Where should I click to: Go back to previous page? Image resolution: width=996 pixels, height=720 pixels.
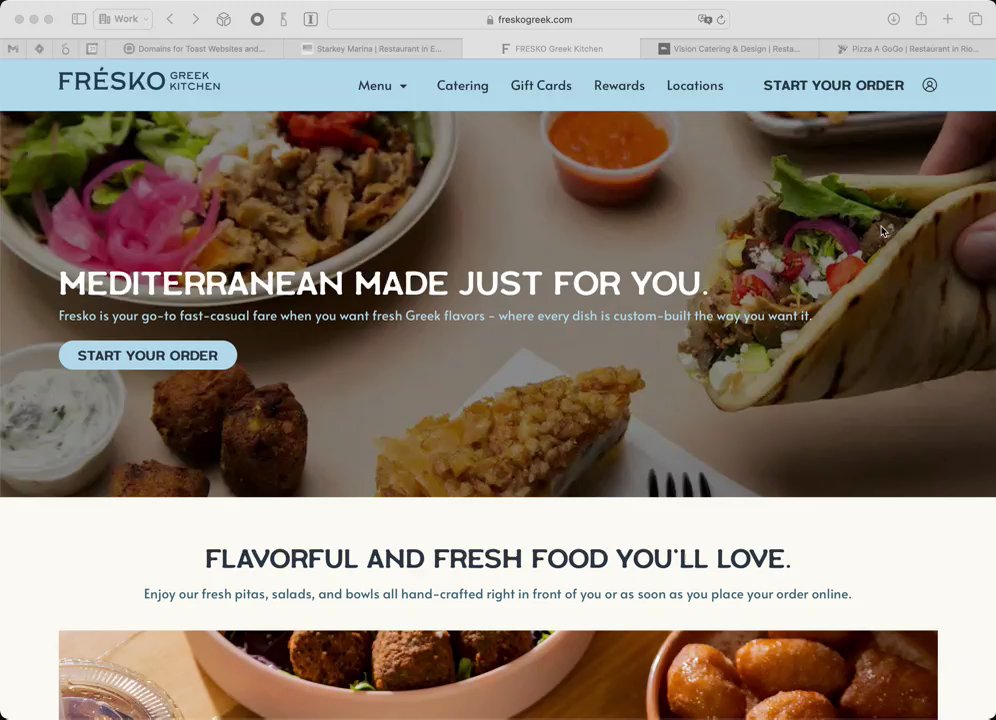pyautogui.click(x=170, y=19)
